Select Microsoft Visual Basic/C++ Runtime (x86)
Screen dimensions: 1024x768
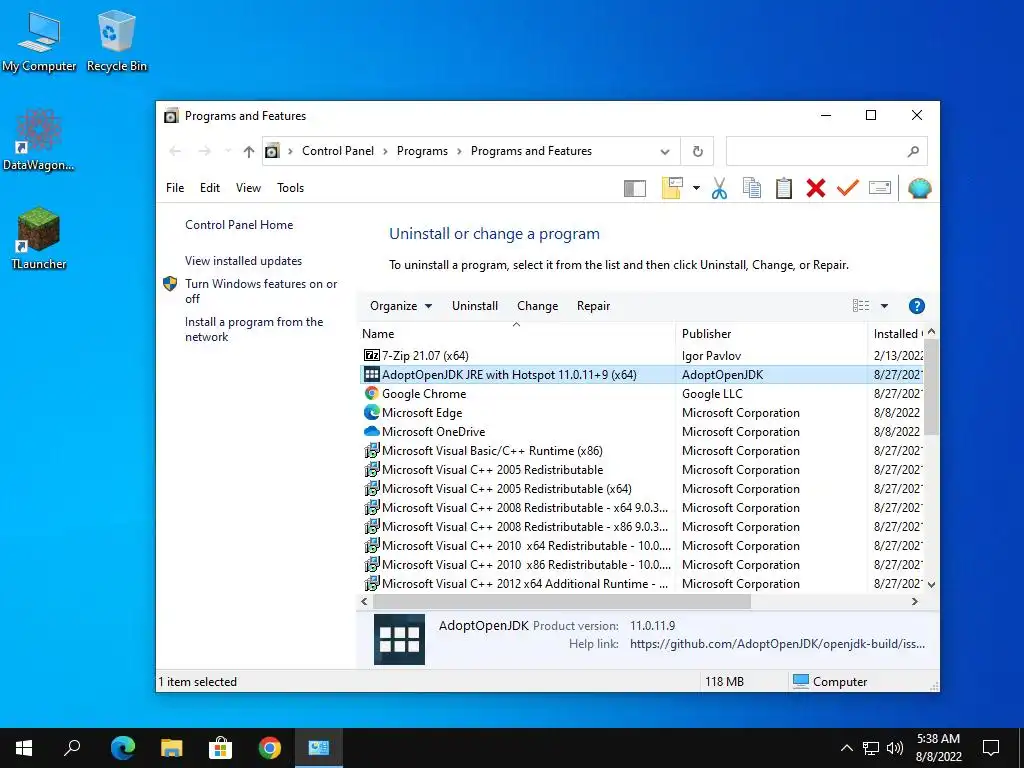[641, 451]
